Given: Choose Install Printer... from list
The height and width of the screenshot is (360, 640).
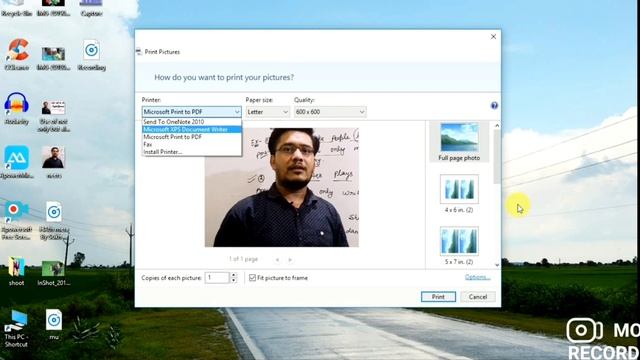Looking at the screenshot, I should (191, 151).
